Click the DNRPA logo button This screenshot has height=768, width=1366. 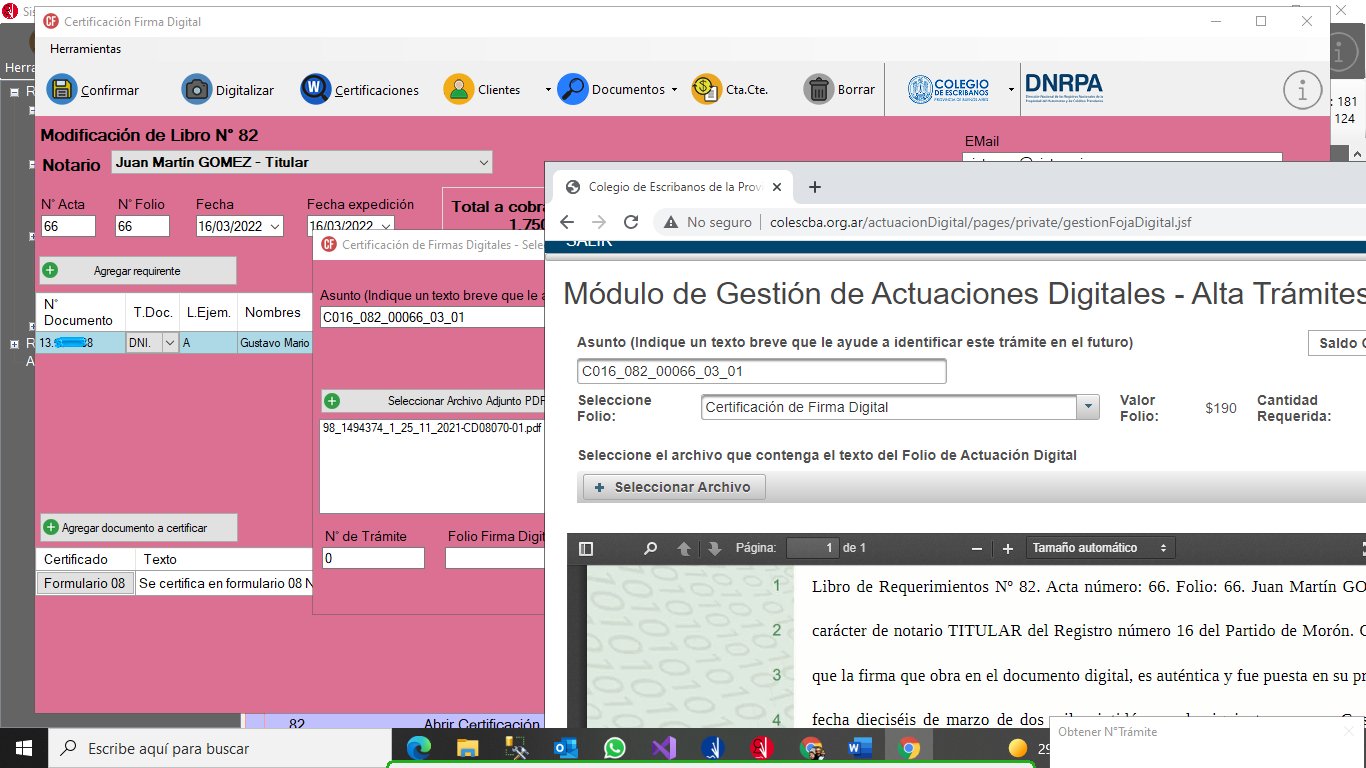pyautogui.click(x=1064, y=89)
